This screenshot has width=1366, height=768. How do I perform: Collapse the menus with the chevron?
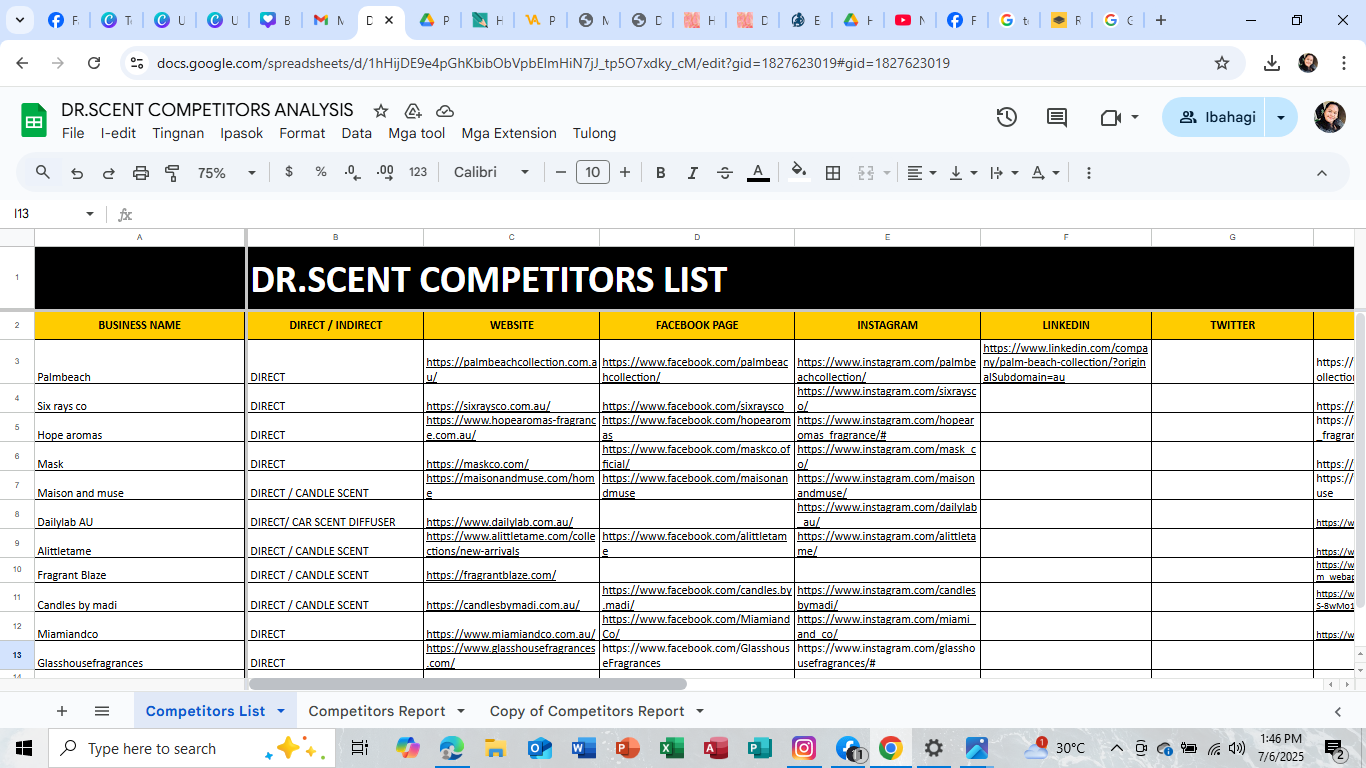1321,173
